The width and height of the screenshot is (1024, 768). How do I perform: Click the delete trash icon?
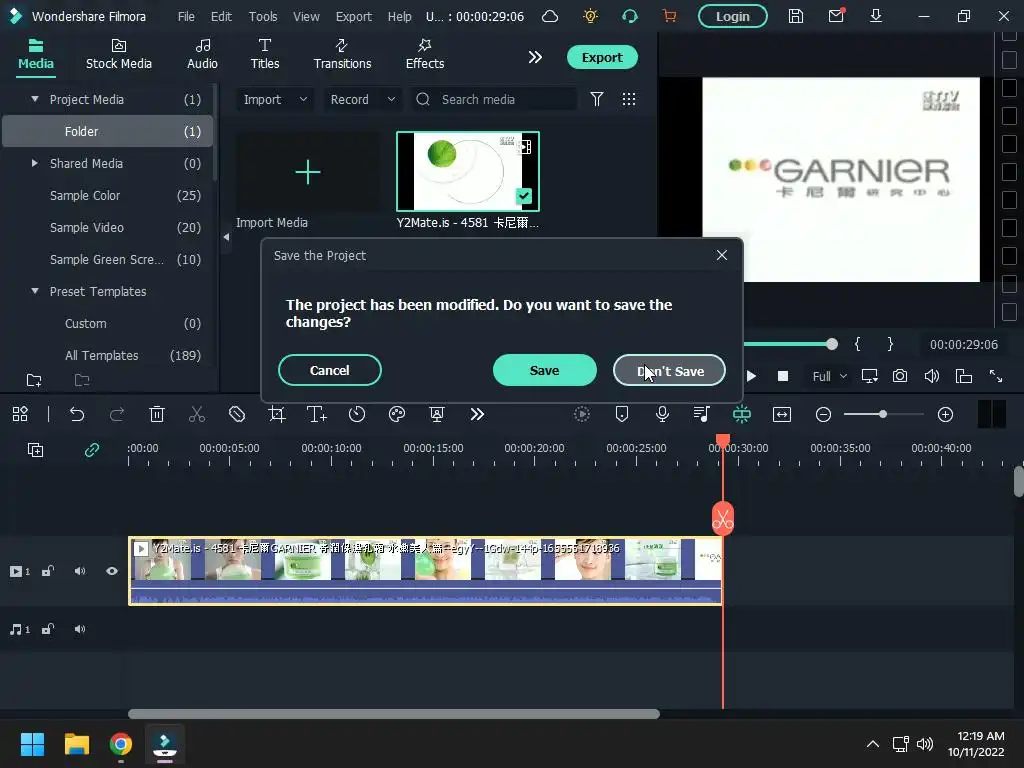pos(157,414)
